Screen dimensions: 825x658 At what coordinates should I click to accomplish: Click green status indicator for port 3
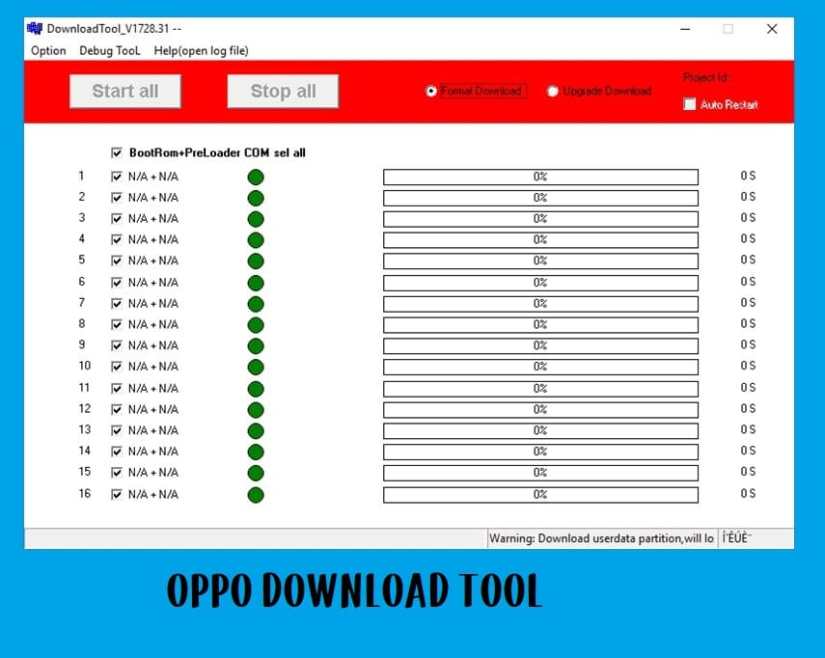pos(256,219)
